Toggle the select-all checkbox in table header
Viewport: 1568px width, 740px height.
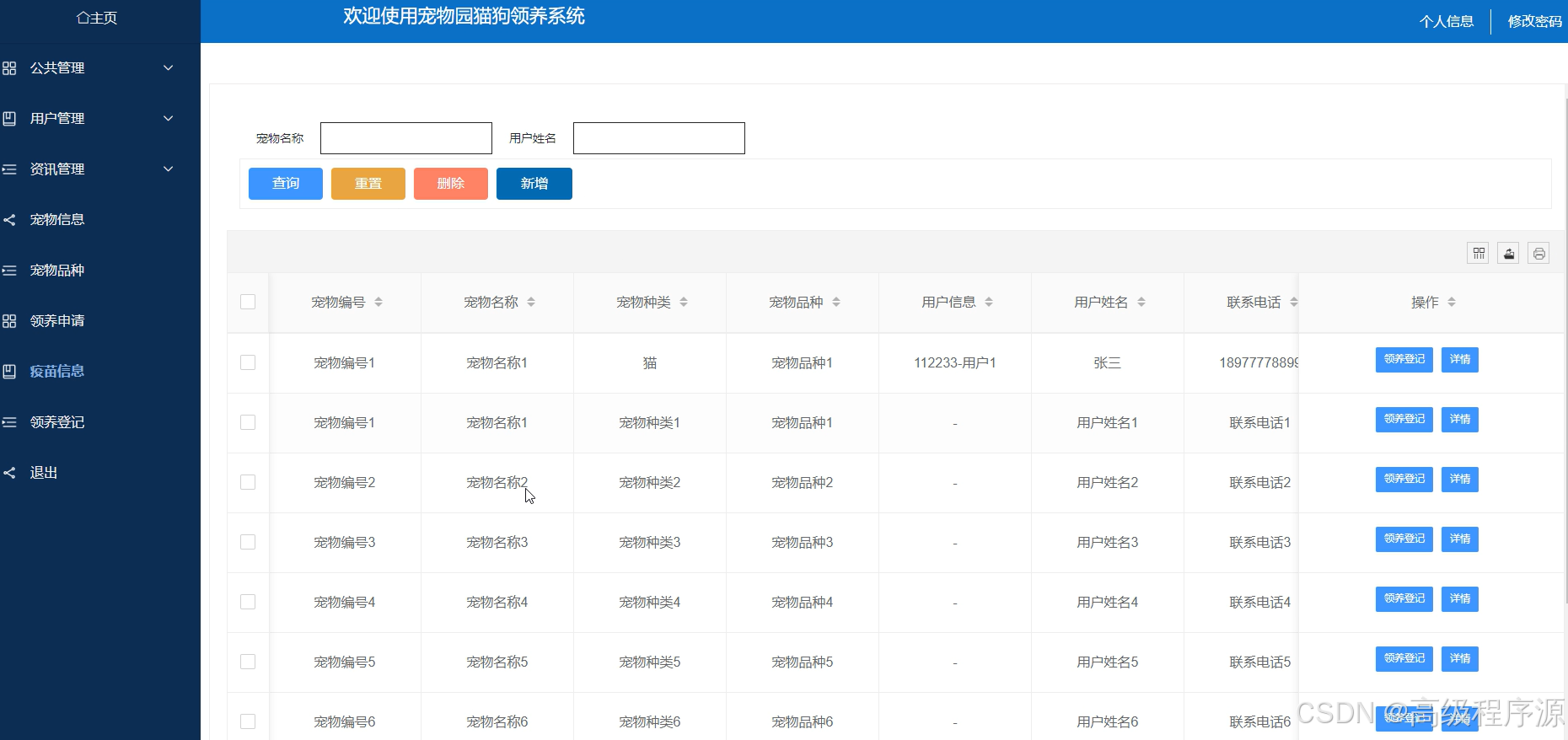[x=248, y=302]
